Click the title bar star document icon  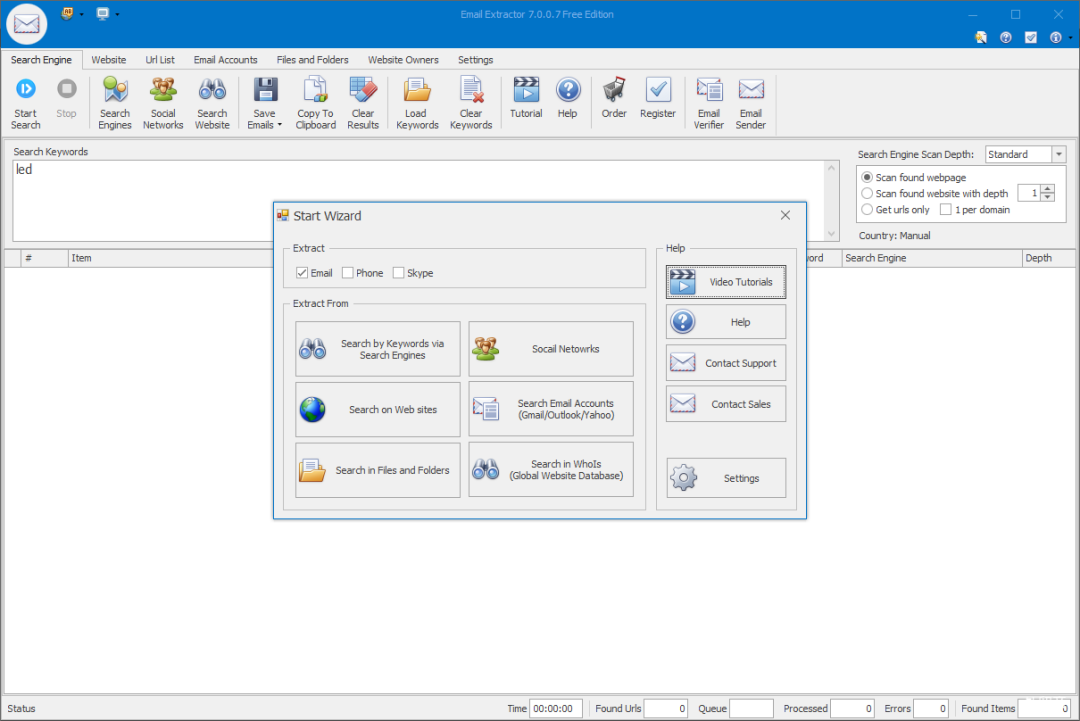pyautogui.click(x=981, y=37)
